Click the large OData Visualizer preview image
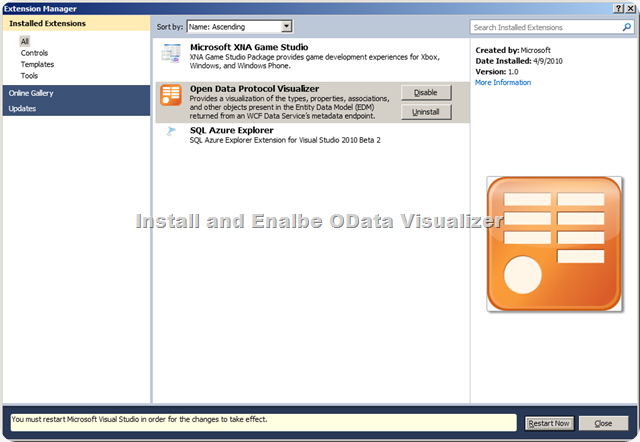The image size is (640, 442). 554,244
